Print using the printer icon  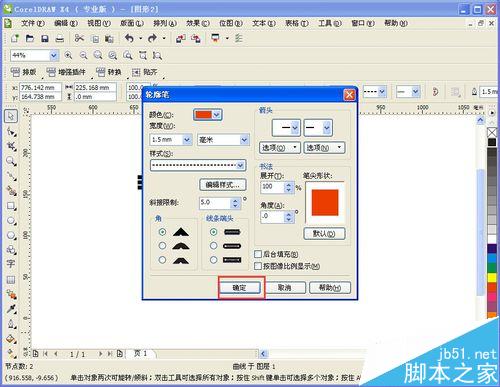[x=60, y=39]
